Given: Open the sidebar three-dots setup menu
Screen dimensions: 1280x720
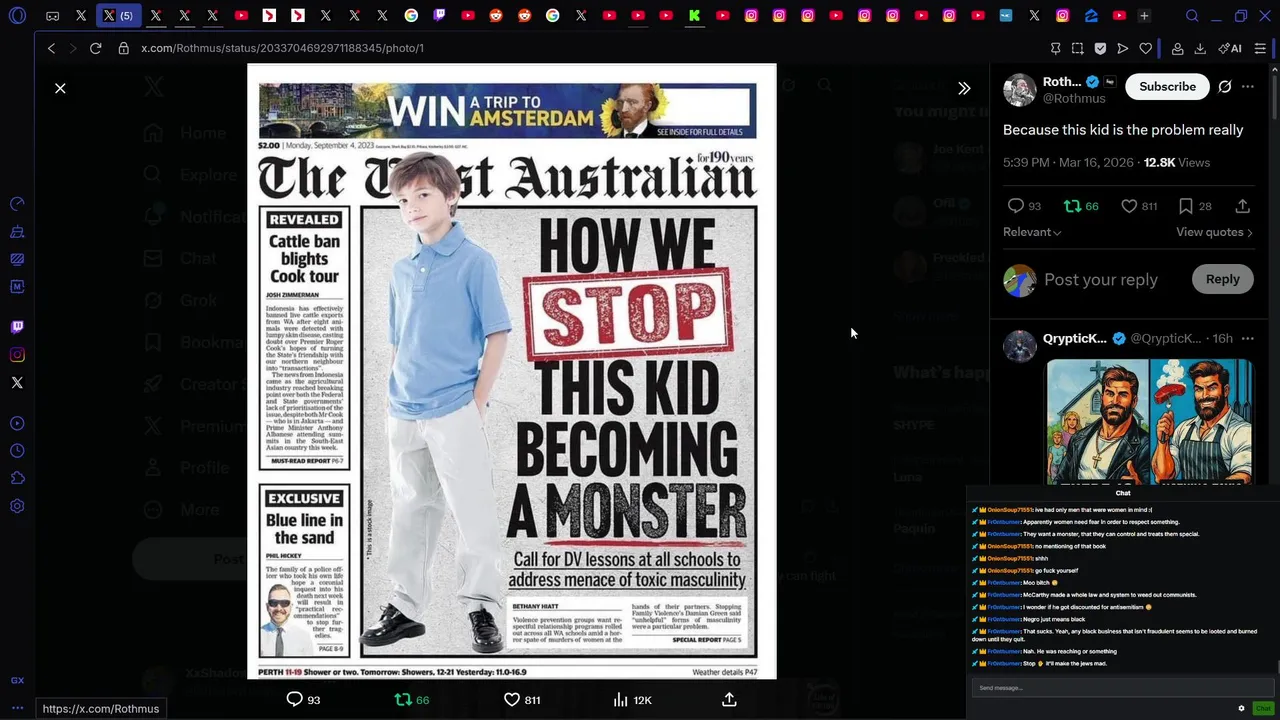Looking at the screenshot, I should 17,708.
